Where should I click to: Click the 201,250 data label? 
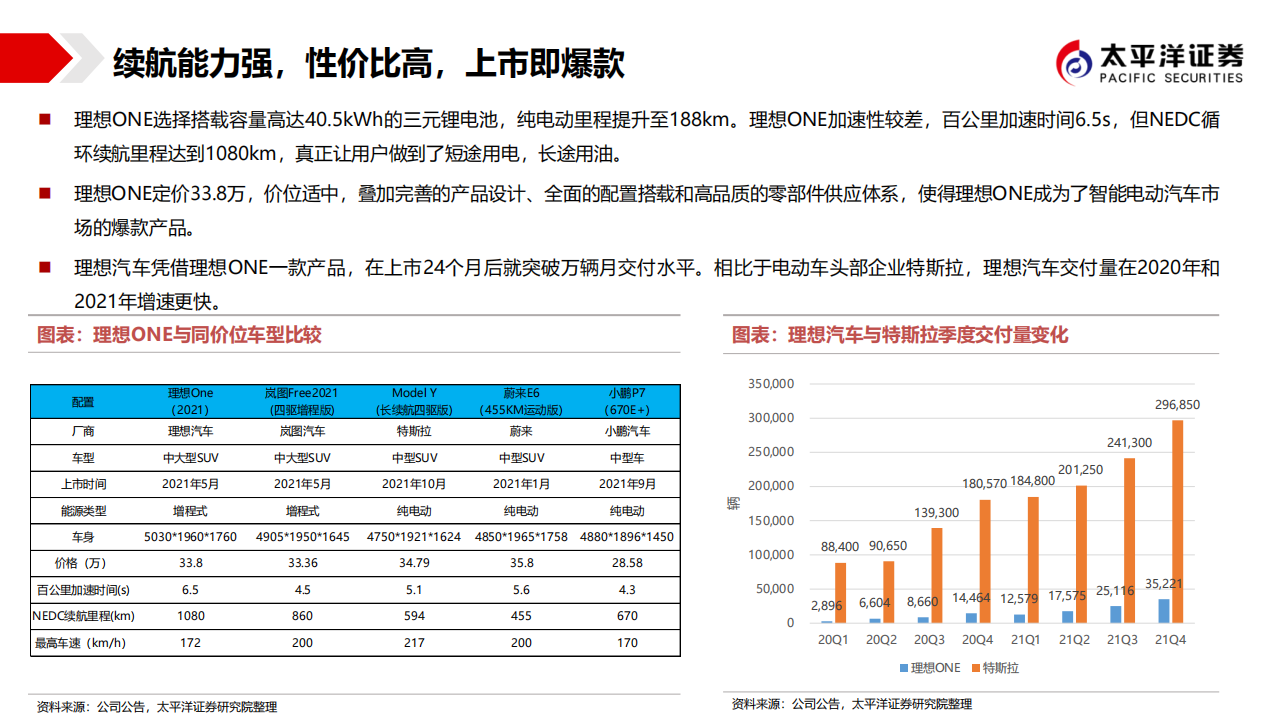(x=1081, y=470)
